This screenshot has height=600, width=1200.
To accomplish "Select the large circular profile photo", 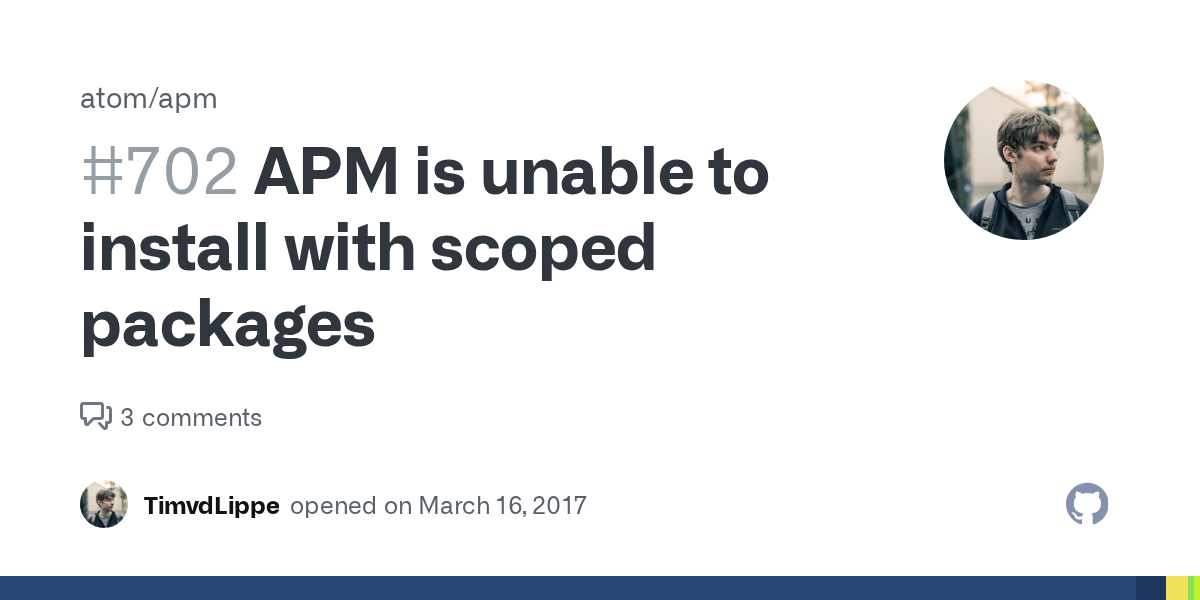I will click(1024, 160).
